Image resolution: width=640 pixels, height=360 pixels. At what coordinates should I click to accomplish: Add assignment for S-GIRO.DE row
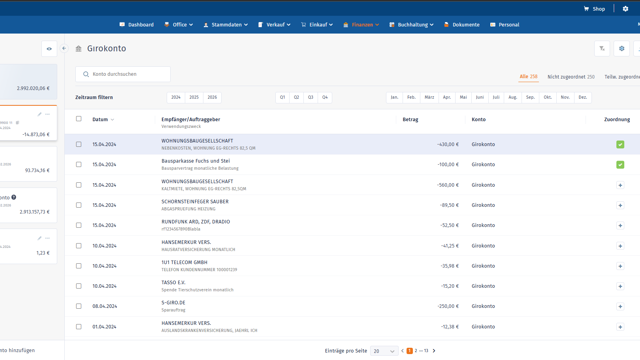[620, 306]
